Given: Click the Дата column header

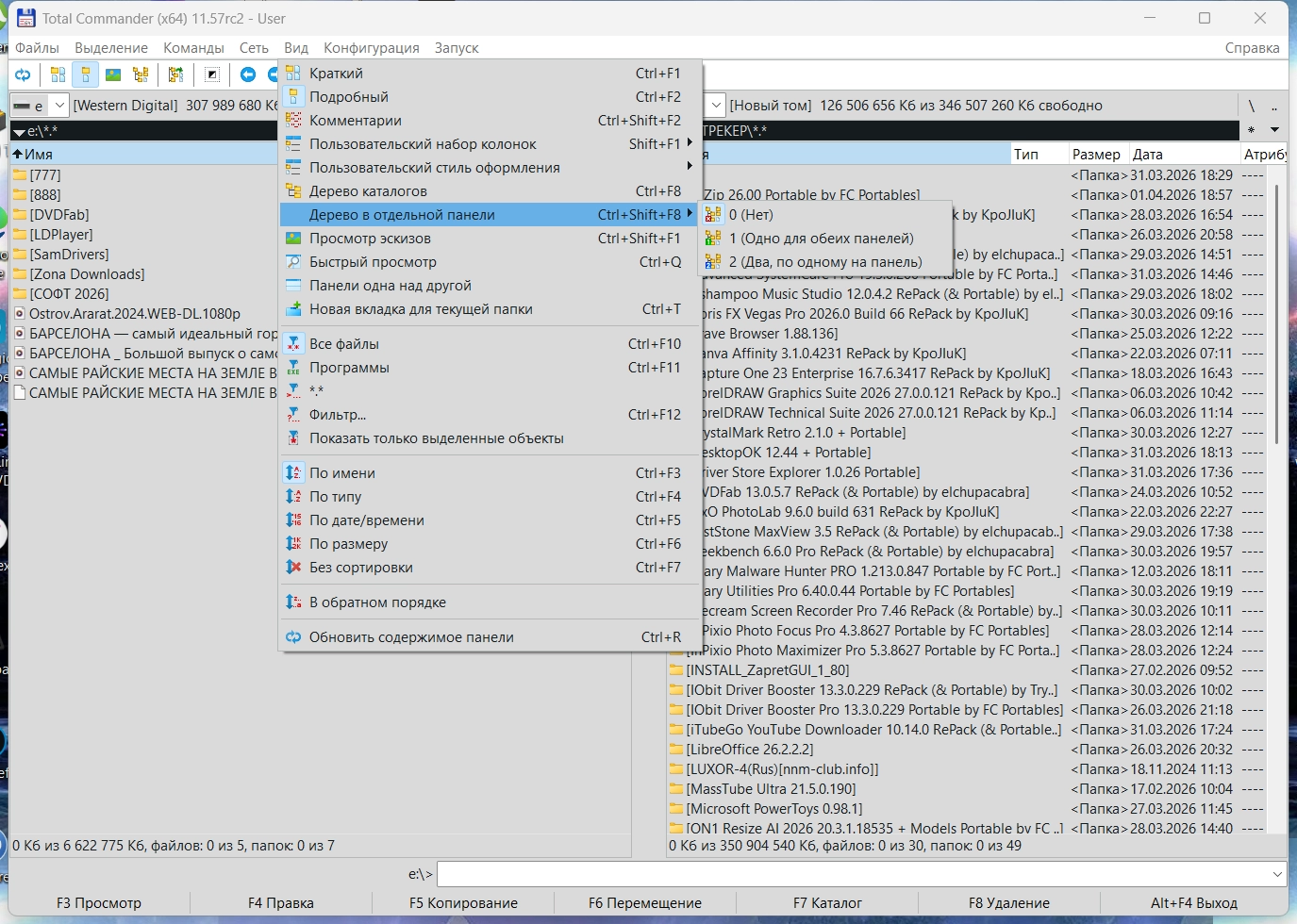Looking at the screenshot, I should coord(1184,154).
